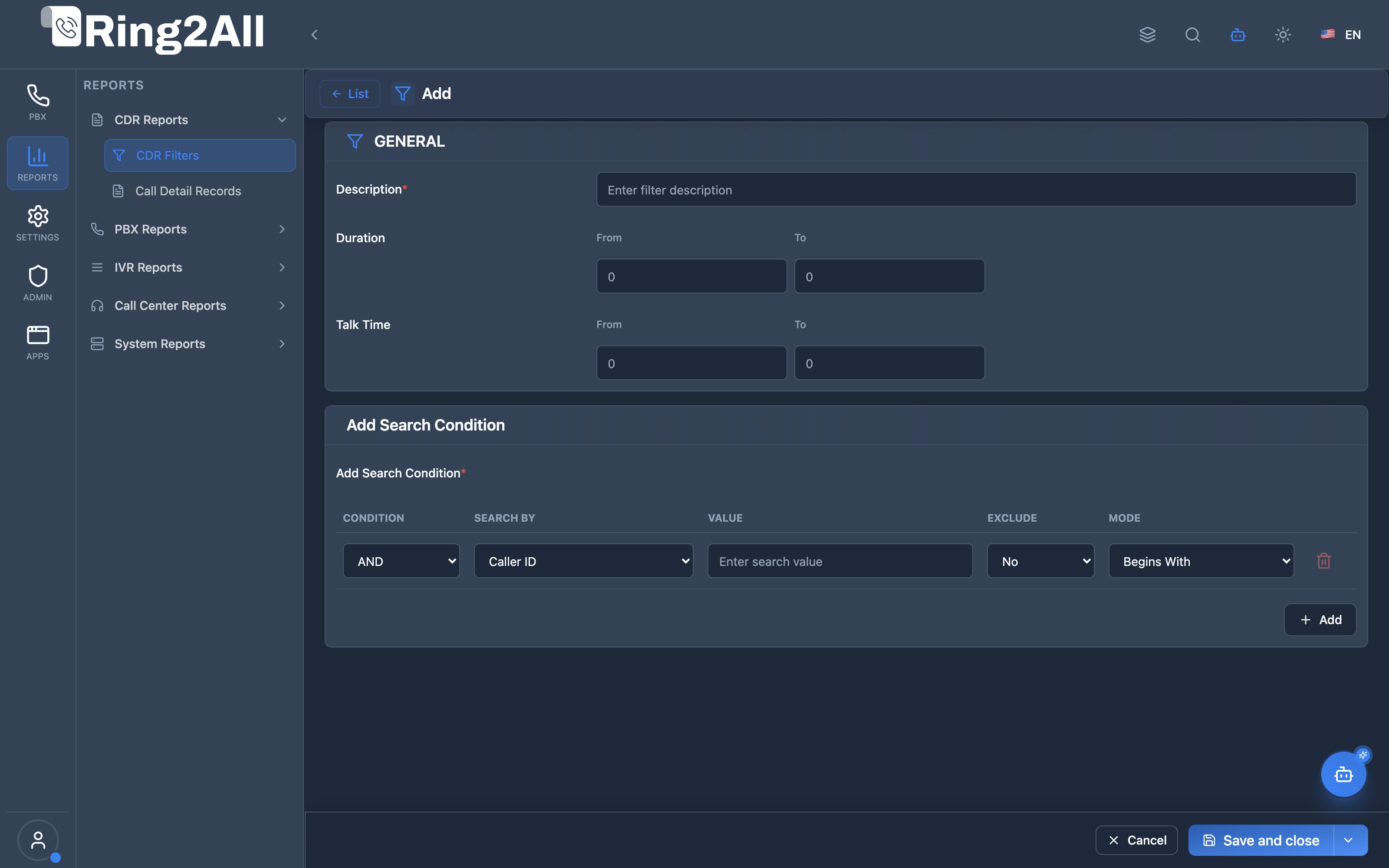Image resolution: width=1389 pixels, height=868 pixels.
Task: Click the Duration To field
Action: pyautogui.click(x=889, y=276)
